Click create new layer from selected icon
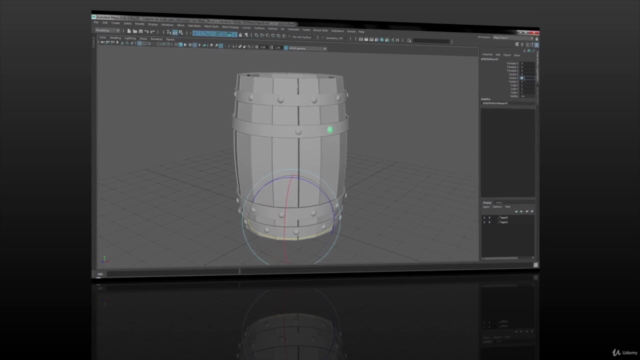Viewport: 640px width, 360px height. pos(532,211)
